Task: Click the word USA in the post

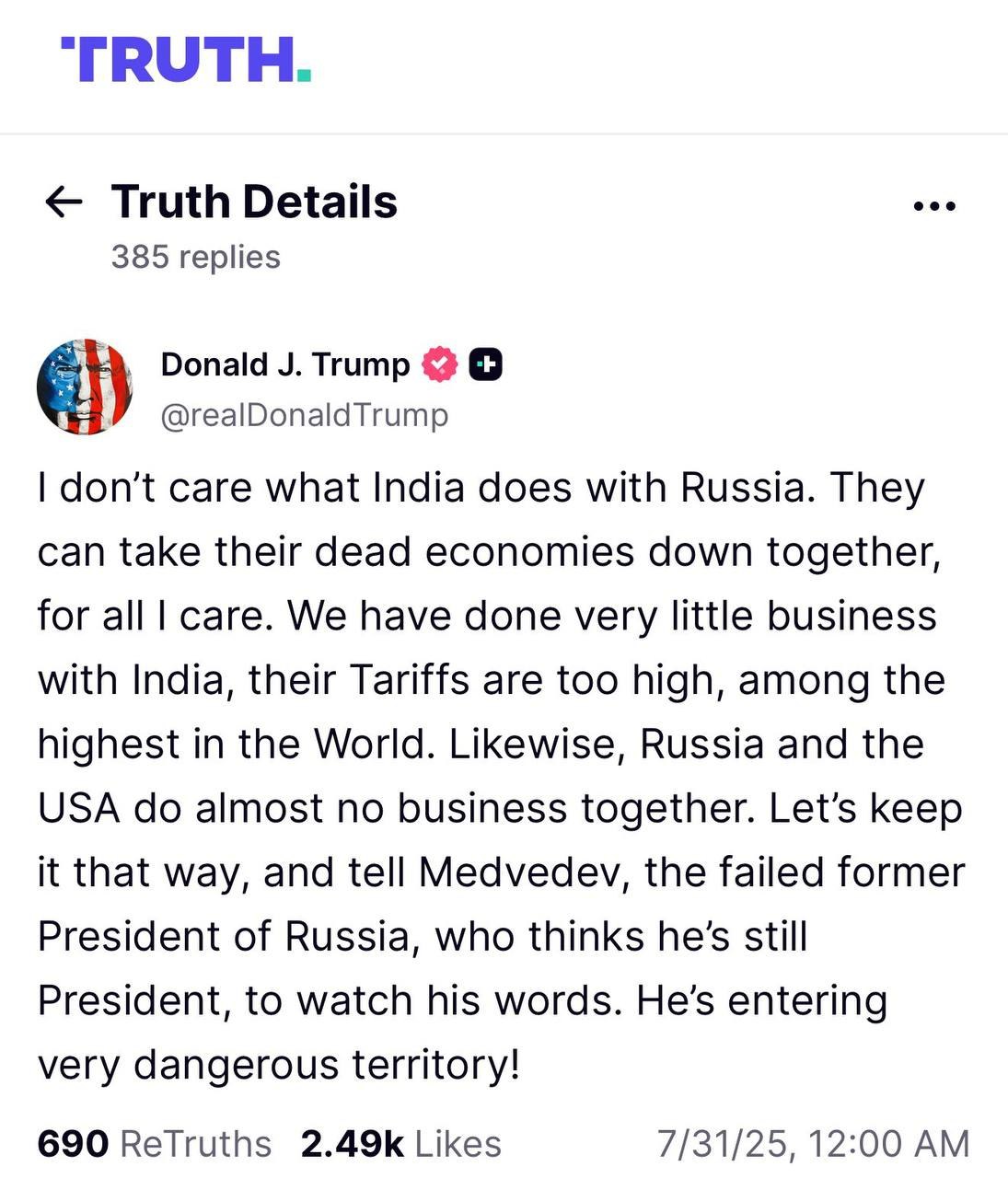Action: 79,808
